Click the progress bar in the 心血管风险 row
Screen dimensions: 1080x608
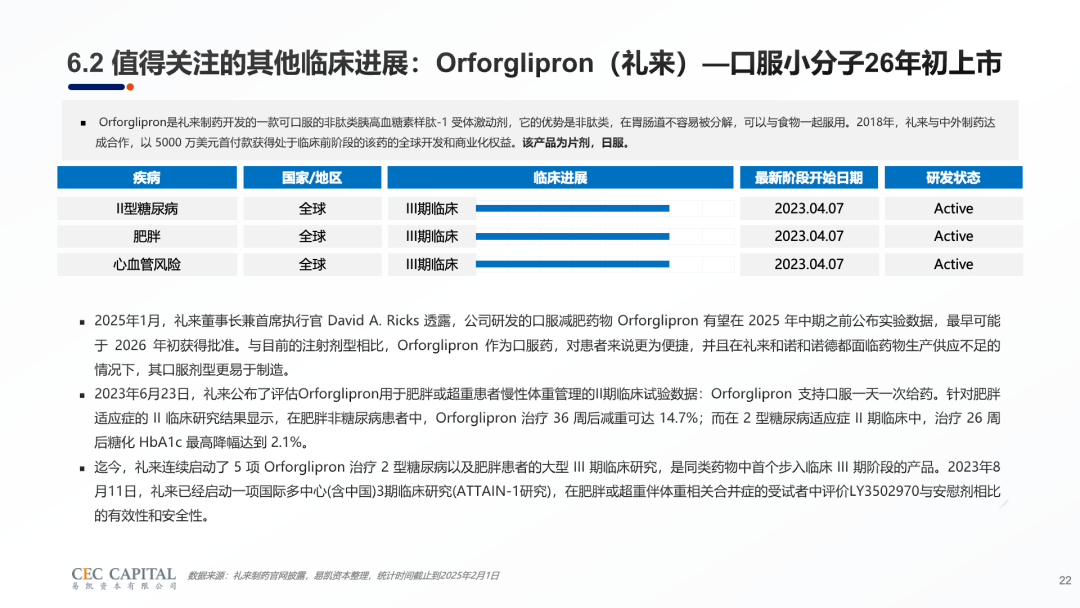point(573,265)
